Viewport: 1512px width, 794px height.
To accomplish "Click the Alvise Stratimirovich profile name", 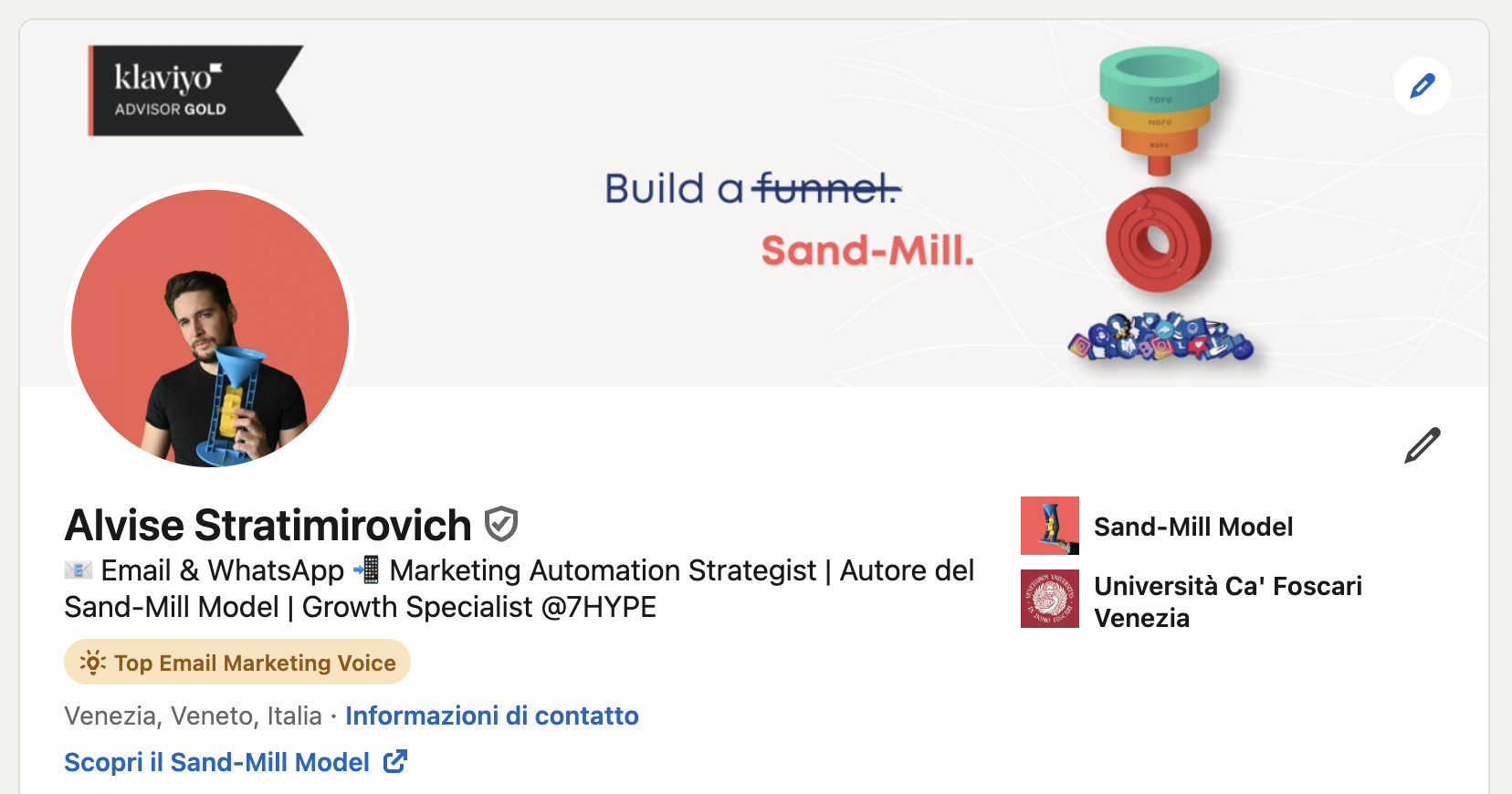I will 268,526.
